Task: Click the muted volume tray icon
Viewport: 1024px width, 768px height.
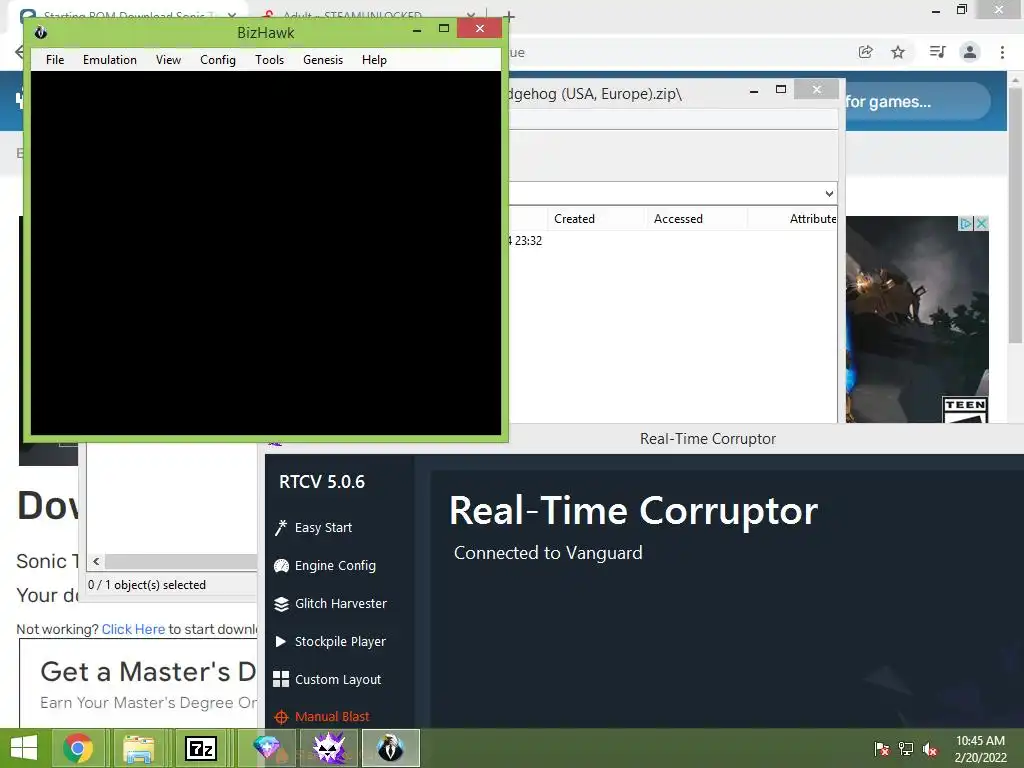Action: [x=930, y=749]
